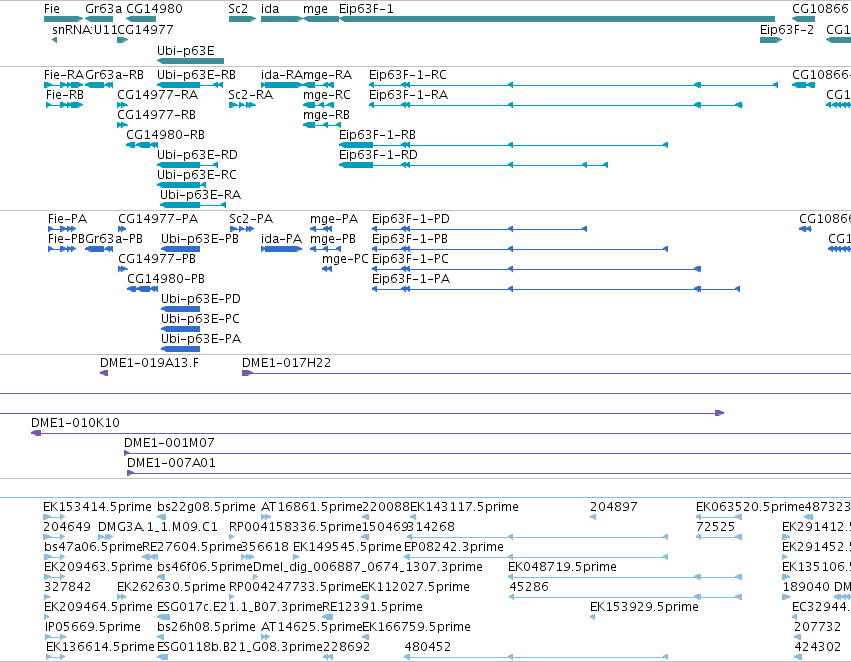The image size is (851, 662).
Task: Open transcript mge-RB
Action: tap(322, 125)
